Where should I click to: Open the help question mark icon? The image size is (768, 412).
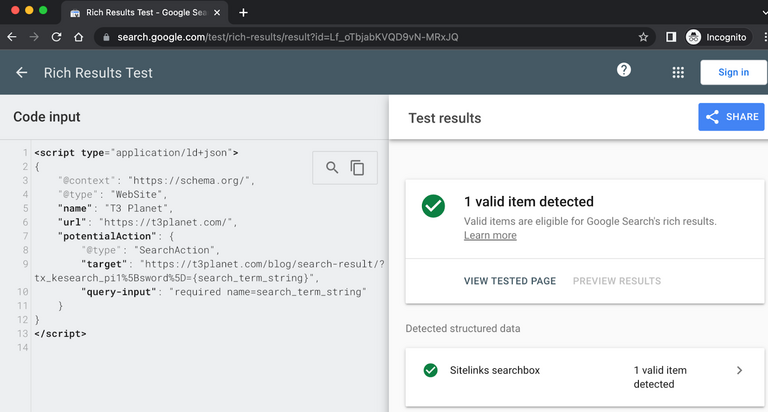[x=624, y=70]
